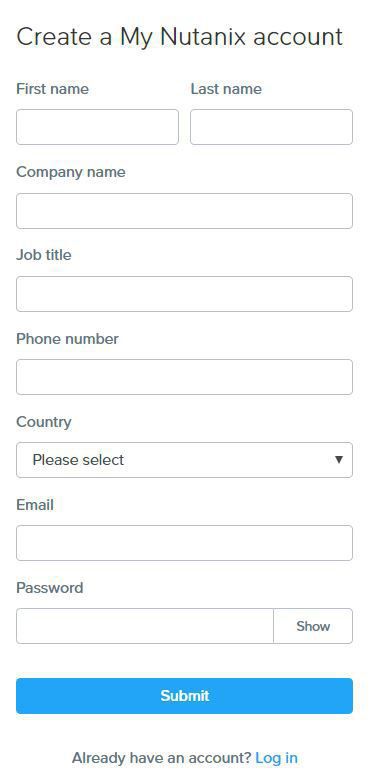Click the "Job title" field label
Image resolution: width=377 pixels, height=783 pixels.
(44, 255)
